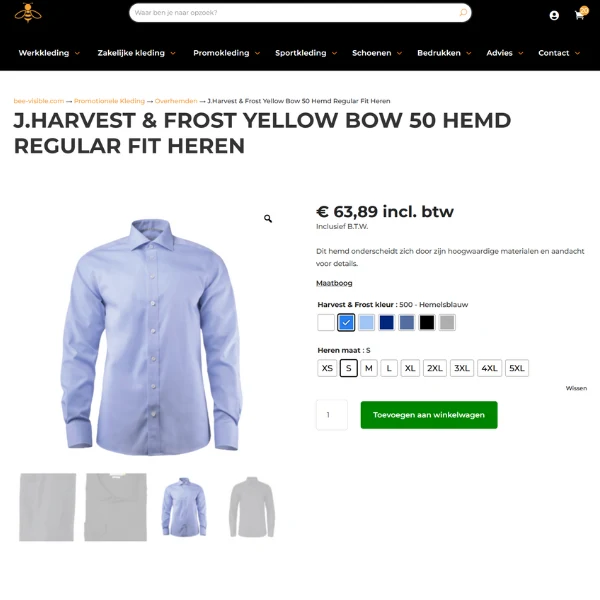The width and height of the screenshot is (600, 600).
Task: Click the zoom magnifier on product image
Action: 268,218
